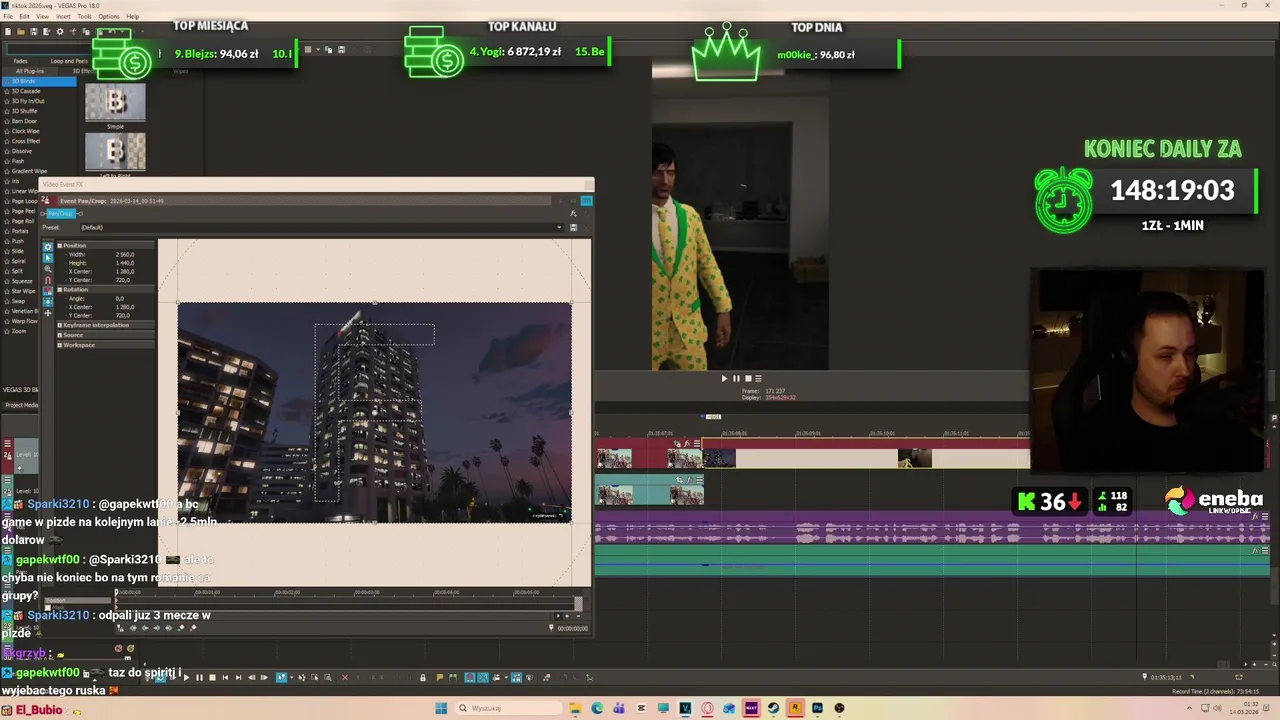Screen dimensions: 1280x720
Task: Expand the Source property group
Action: (x=60, y=335)
